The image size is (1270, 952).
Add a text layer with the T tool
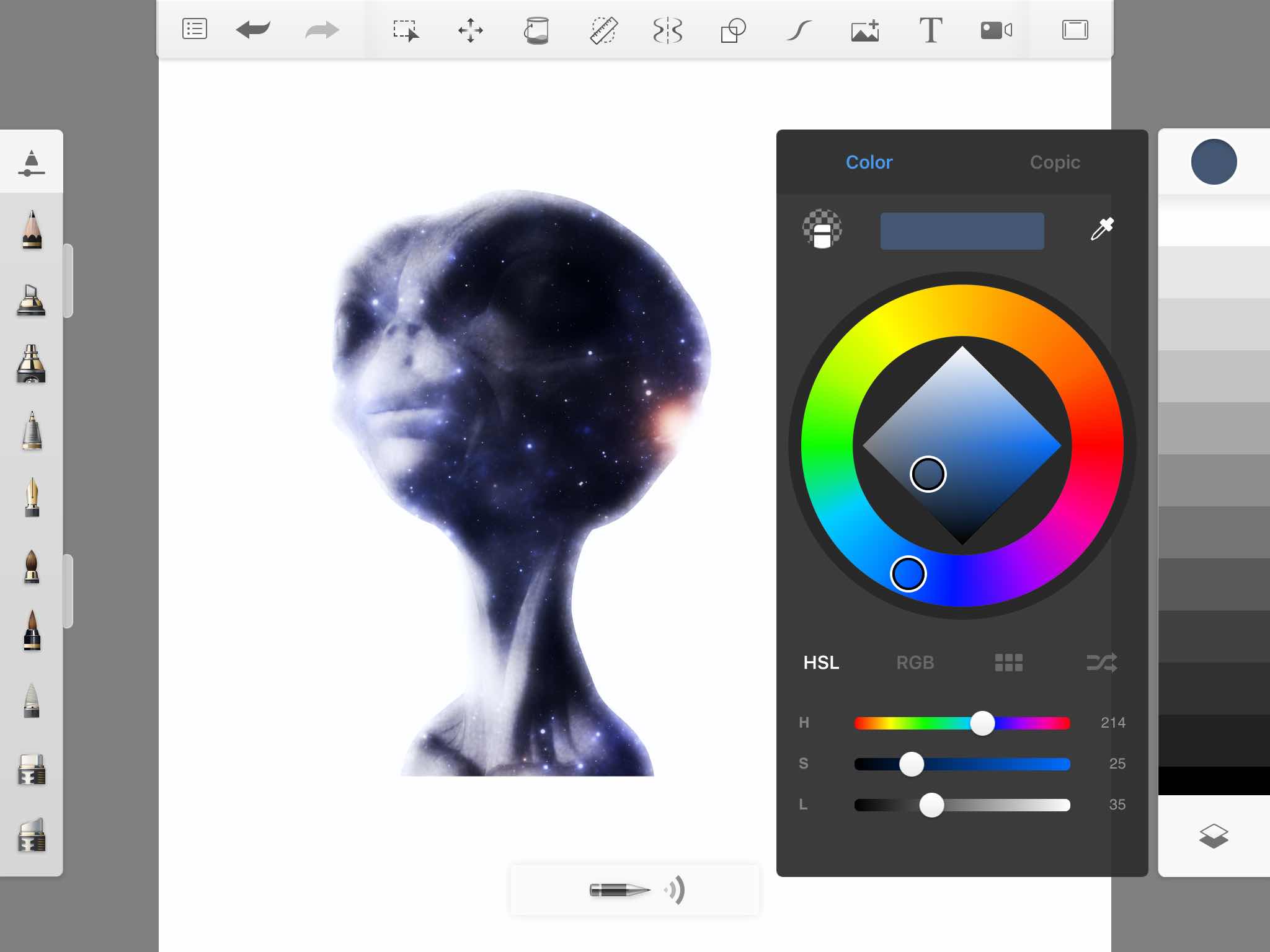[x=930, y=30]
